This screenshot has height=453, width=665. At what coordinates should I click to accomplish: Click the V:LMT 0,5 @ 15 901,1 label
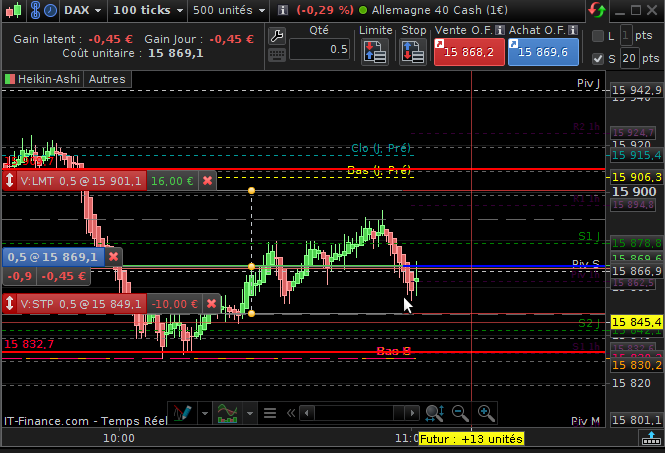click(x=81, y=181)
